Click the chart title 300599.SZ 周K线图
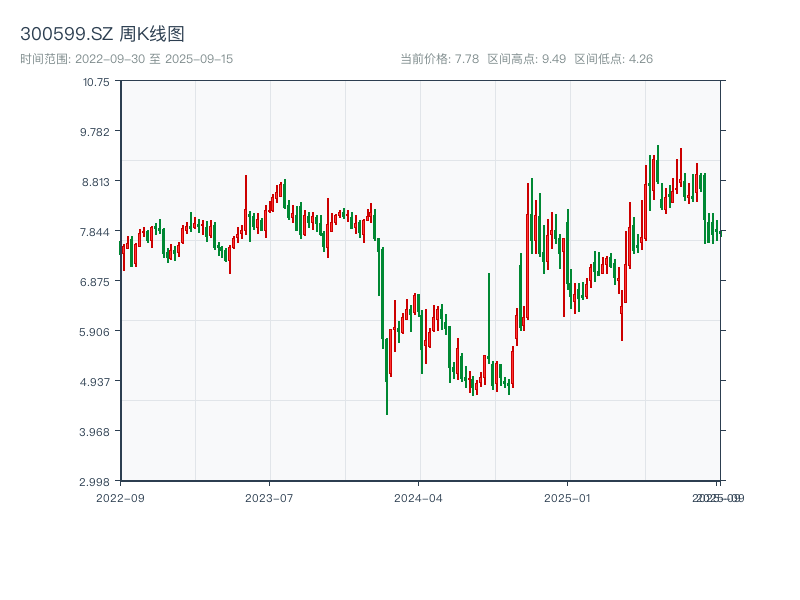This screenshot has width=800, height=600. pos(102,35)
